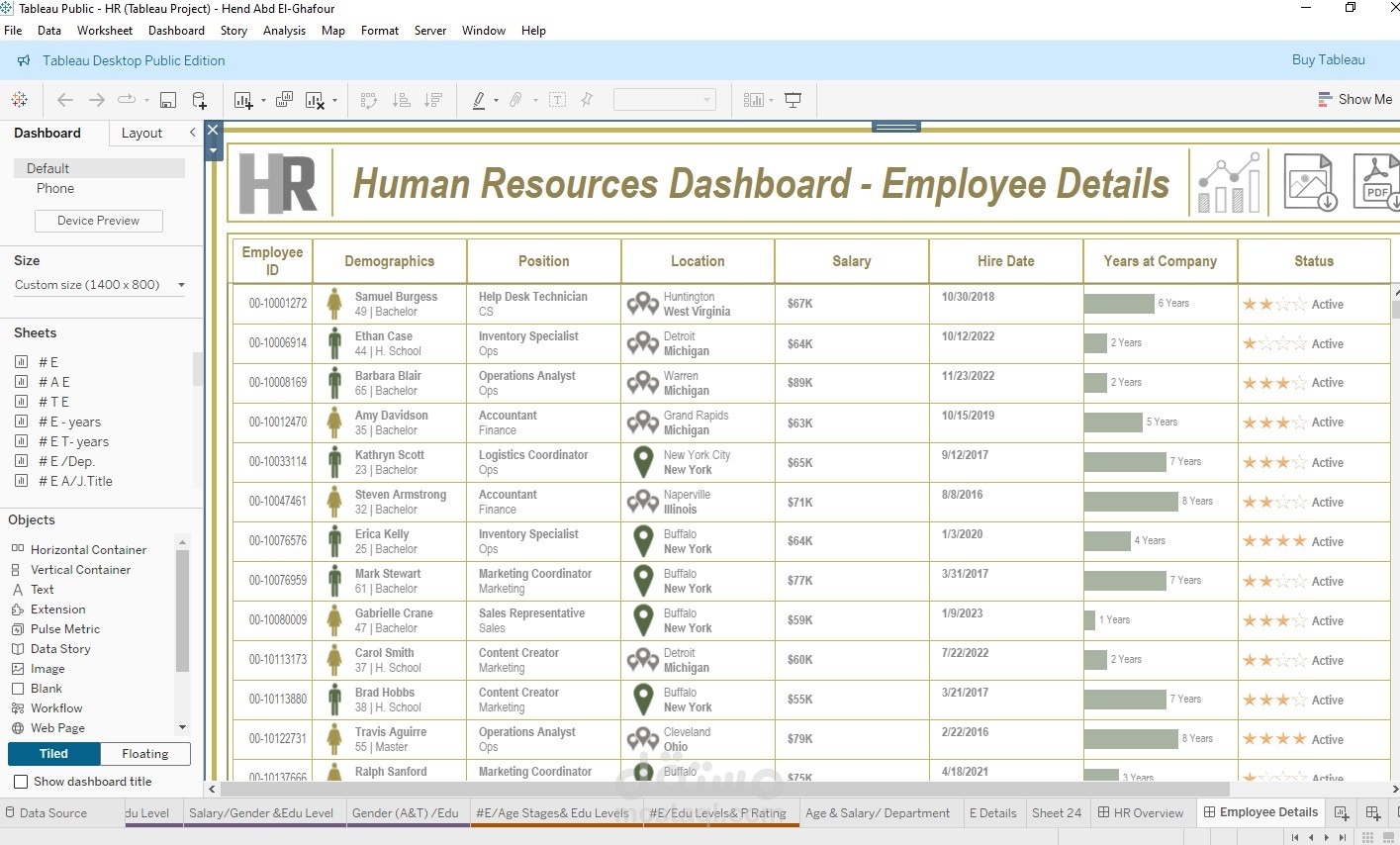Click the Redo forward arrow
This screenshot has height=845, width=1400.
click(x=96, y=100)
